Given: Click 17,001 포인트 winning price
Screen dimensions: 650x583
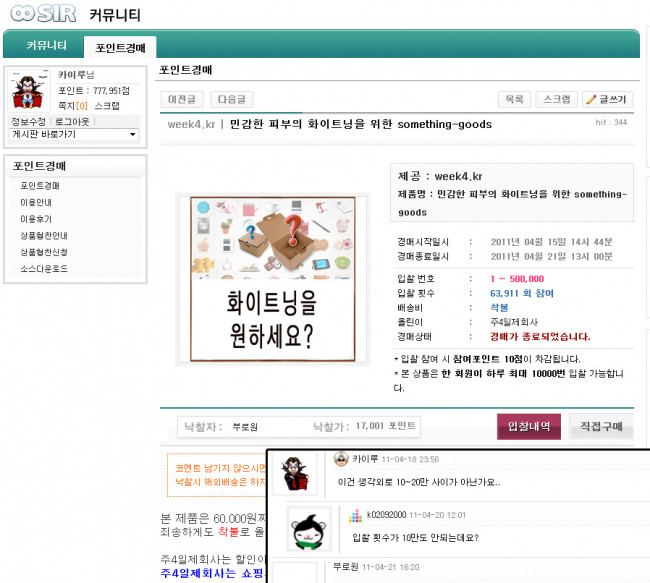Looking at the screenshot, I should [x=386, y=426].
